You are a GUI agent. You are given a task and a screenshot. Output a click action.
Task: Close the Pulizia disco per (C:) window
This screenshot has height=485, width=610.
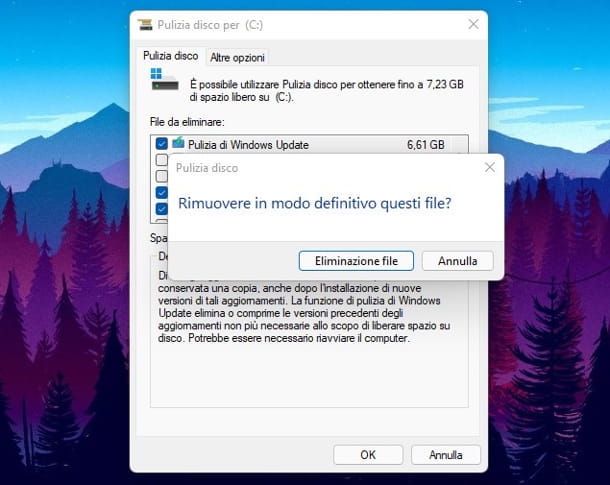coord(473,24)
